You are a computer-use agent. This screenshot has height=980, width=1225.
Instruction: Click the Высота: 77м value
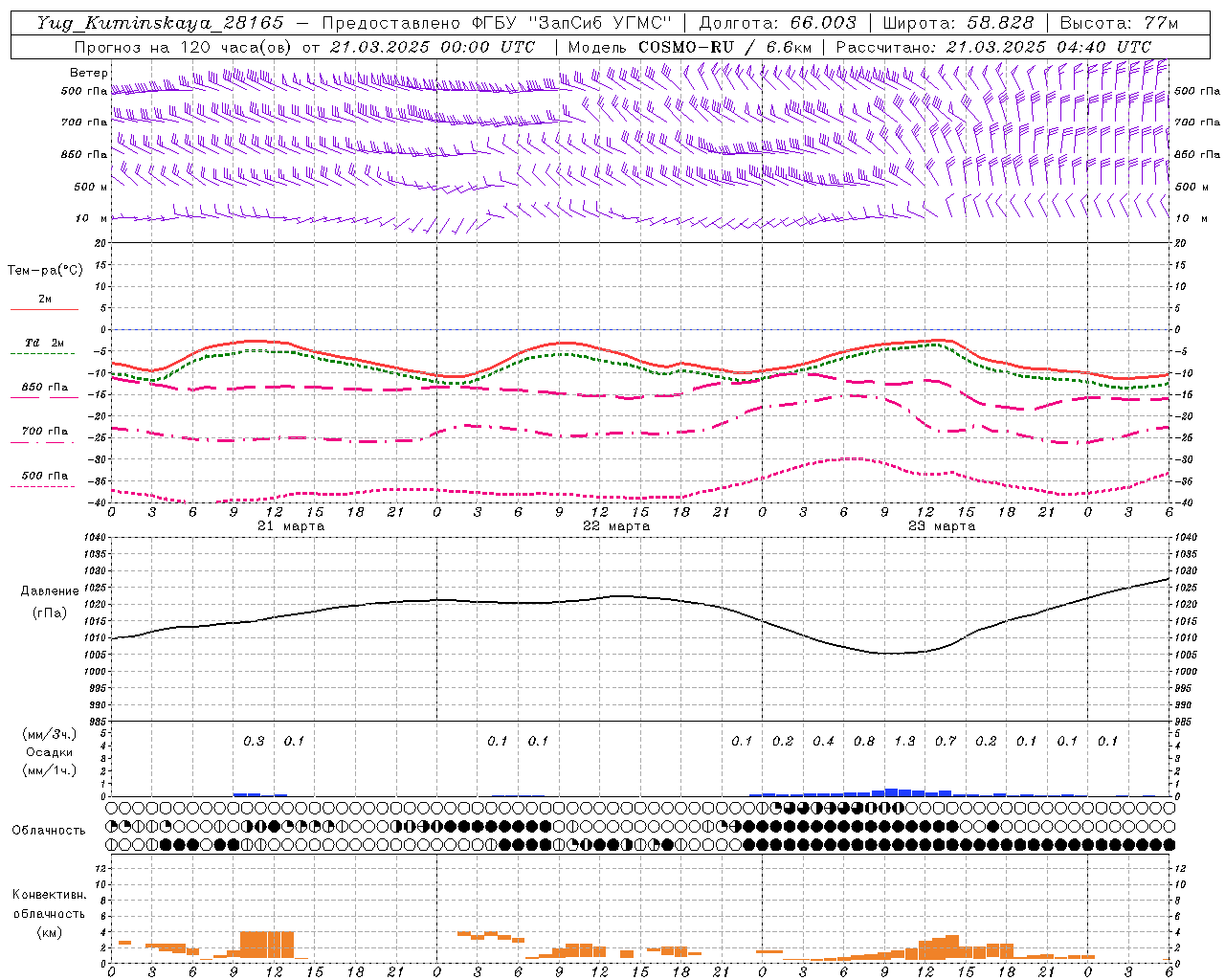[1119, 23]
